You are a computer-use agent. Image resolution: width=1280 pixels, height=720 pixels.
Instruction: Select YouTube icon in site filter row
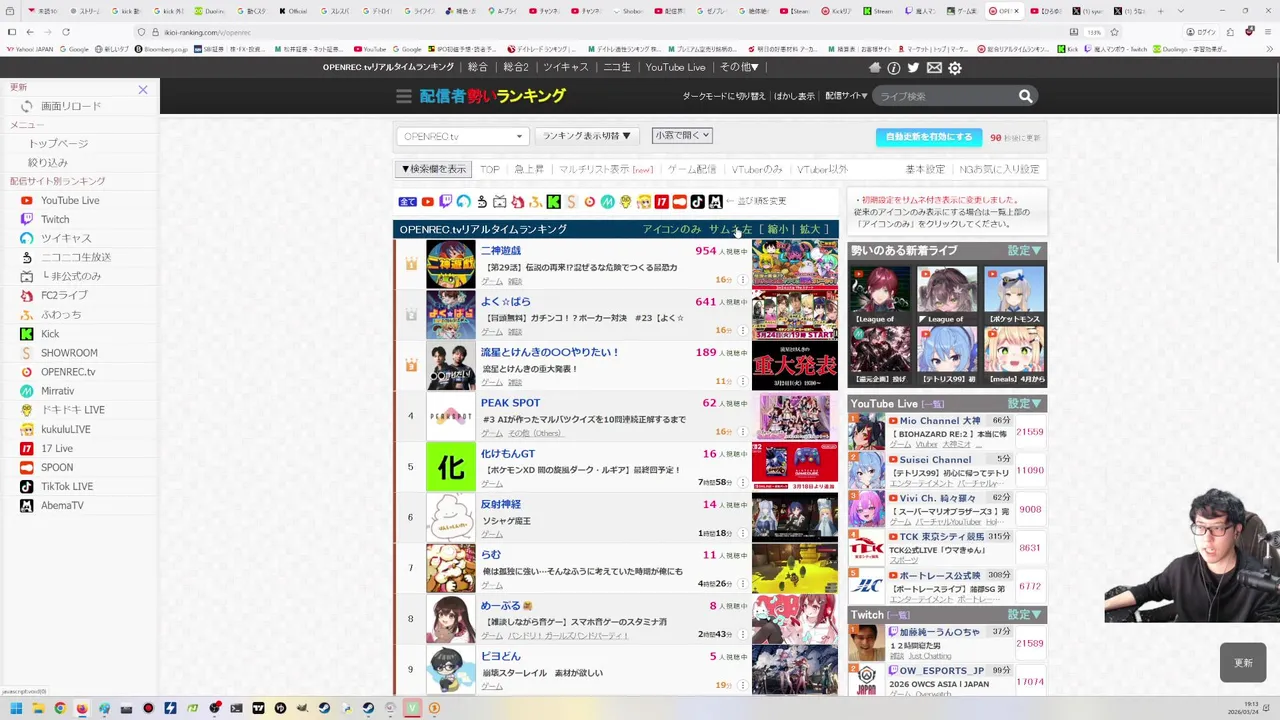[428, 202]
